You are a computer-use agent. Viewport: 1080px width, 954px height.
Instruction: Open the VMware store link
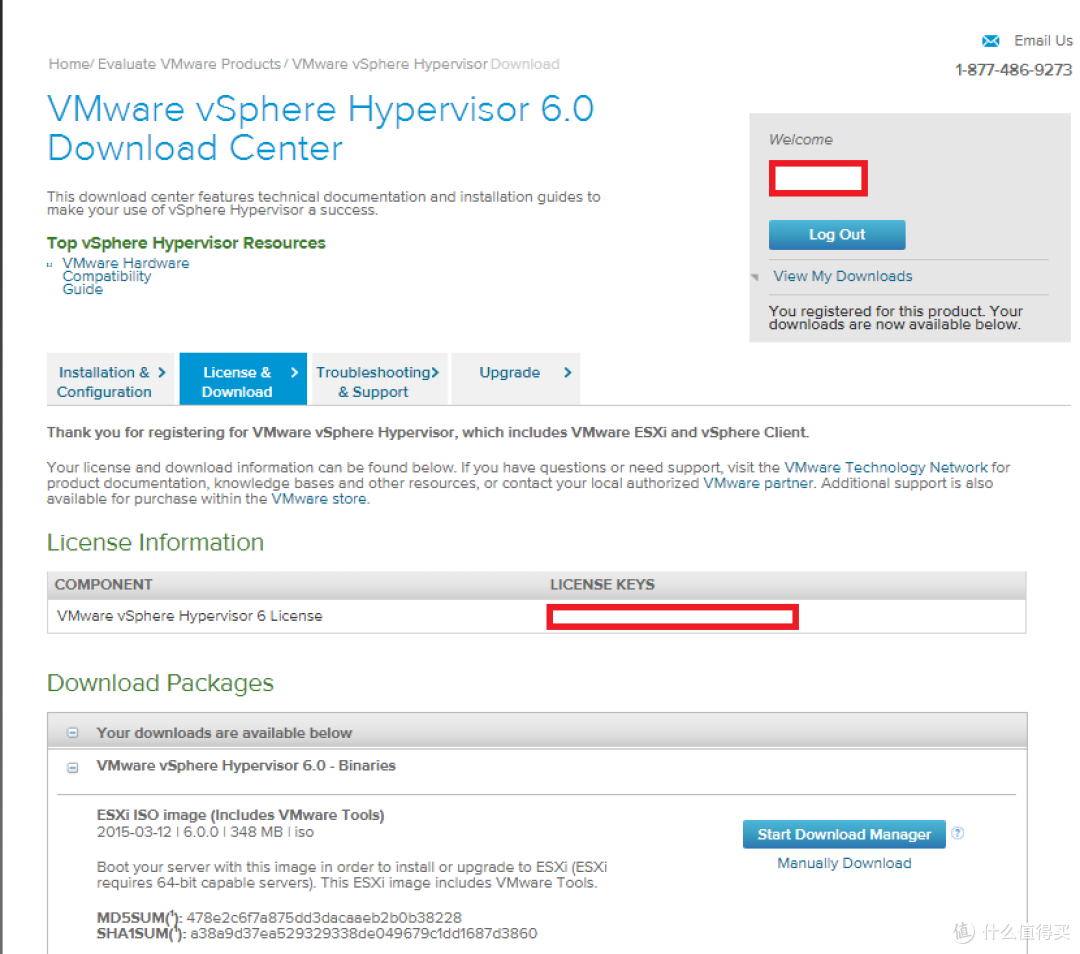(319, 499)
